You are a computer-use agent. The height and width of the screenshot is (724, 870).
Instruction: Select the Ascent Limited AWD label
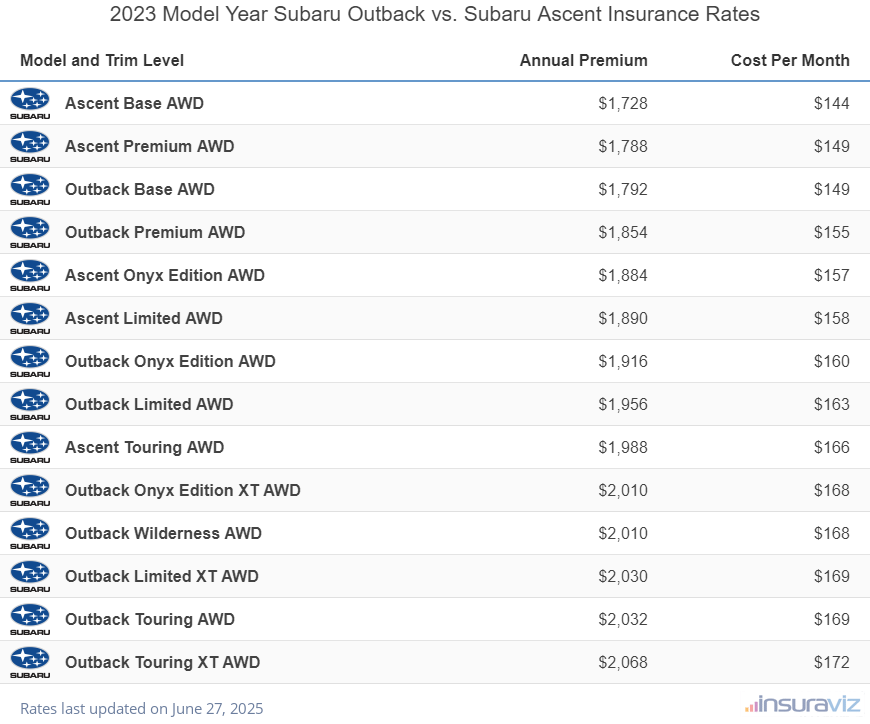point(144,318)
